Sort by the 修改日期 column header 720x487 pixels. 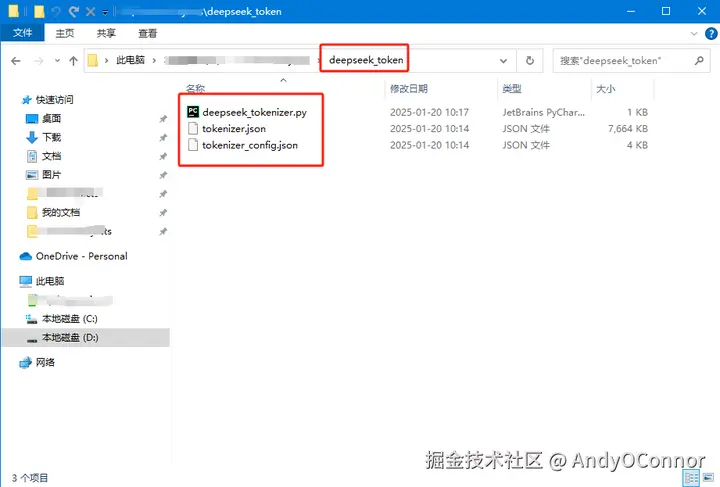pos(409,89)
